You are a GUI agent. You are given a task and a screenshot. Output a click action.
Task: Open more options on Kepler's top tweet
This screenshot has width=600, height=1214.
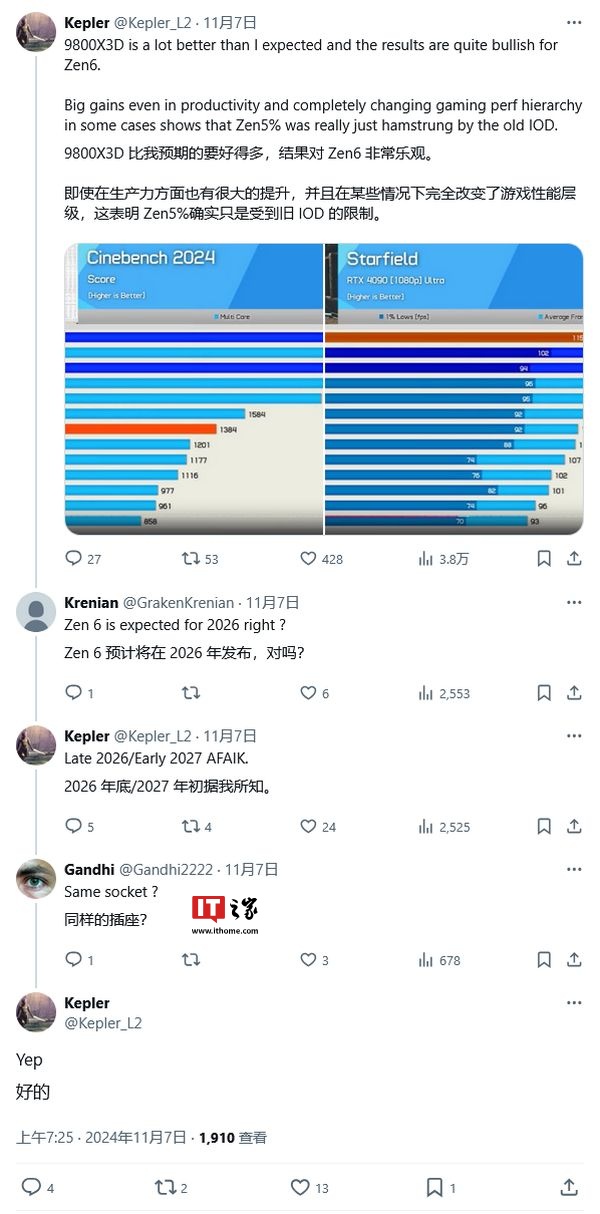(574, 21)
